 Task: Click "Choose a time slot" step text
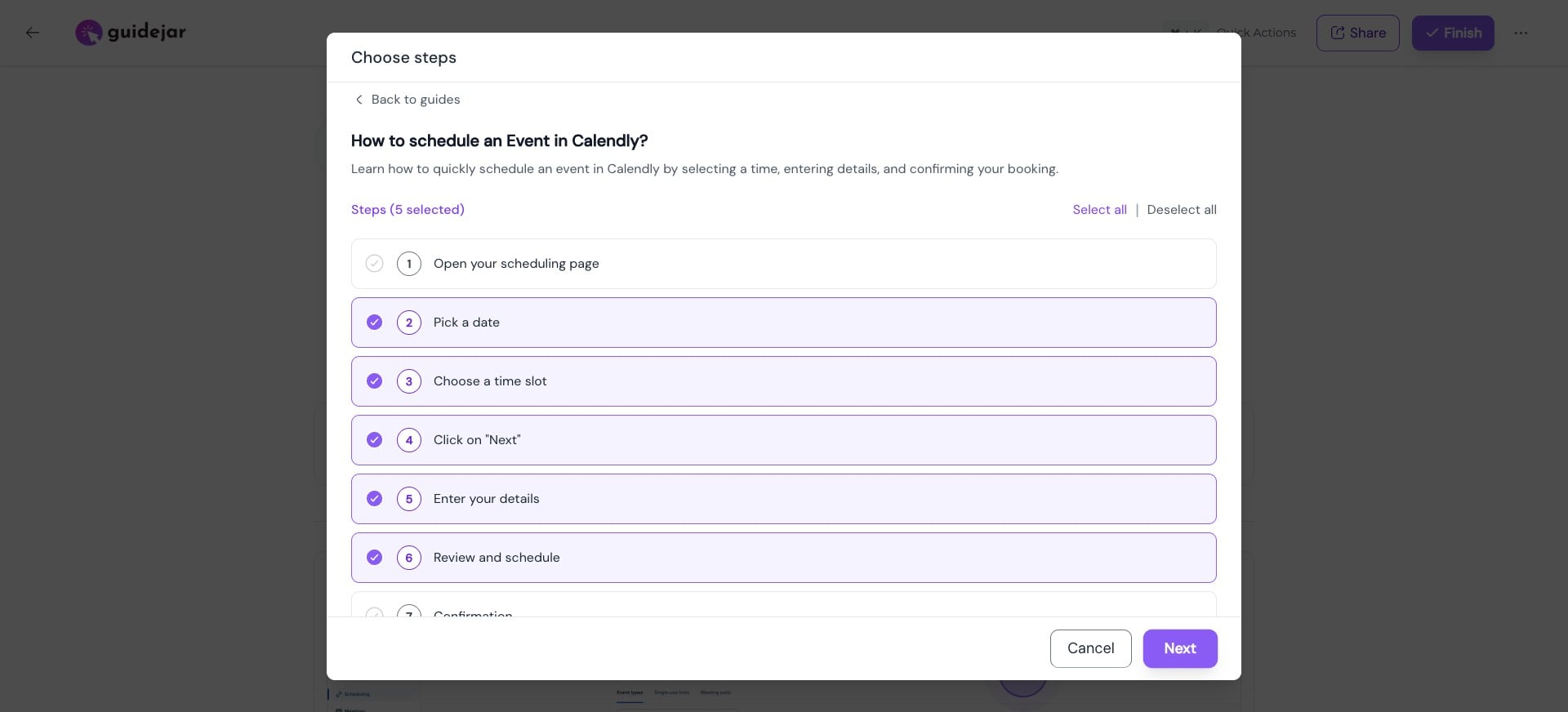click(x=490, y=381)
